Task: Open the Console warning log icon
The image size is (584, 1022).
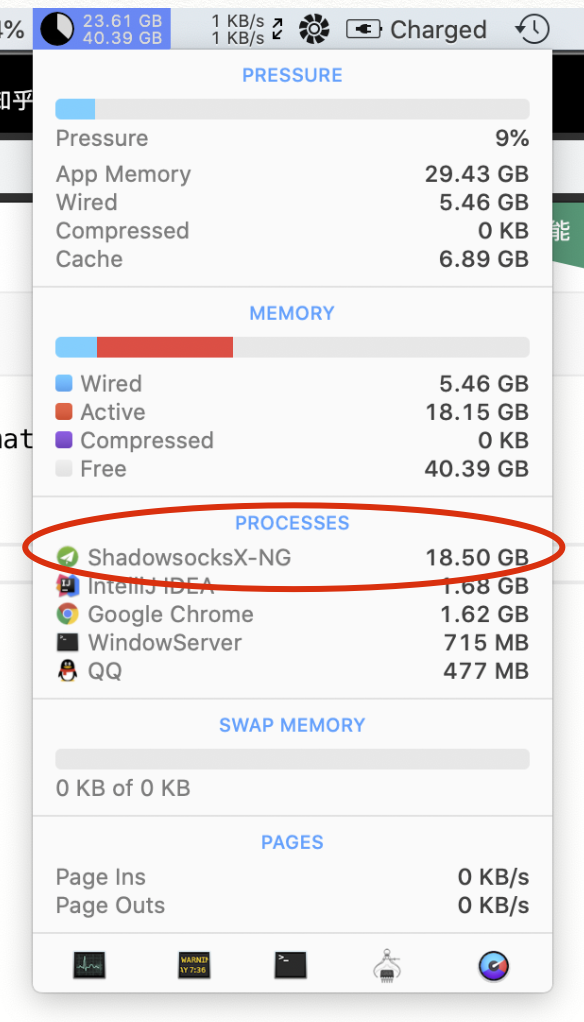Action: [193, 966]
